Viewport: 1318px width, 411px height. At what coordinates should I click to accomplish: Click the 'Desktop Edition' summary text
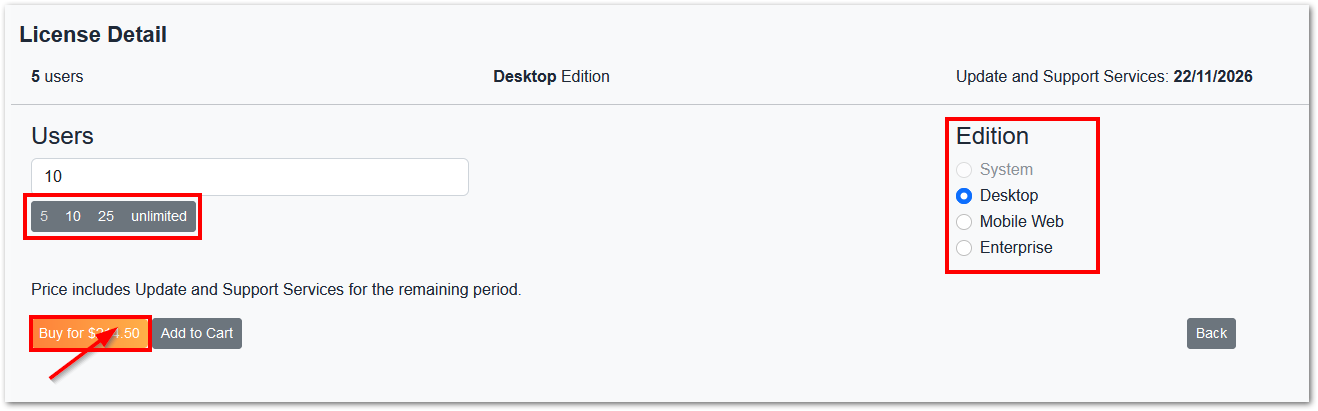(551, 76)
